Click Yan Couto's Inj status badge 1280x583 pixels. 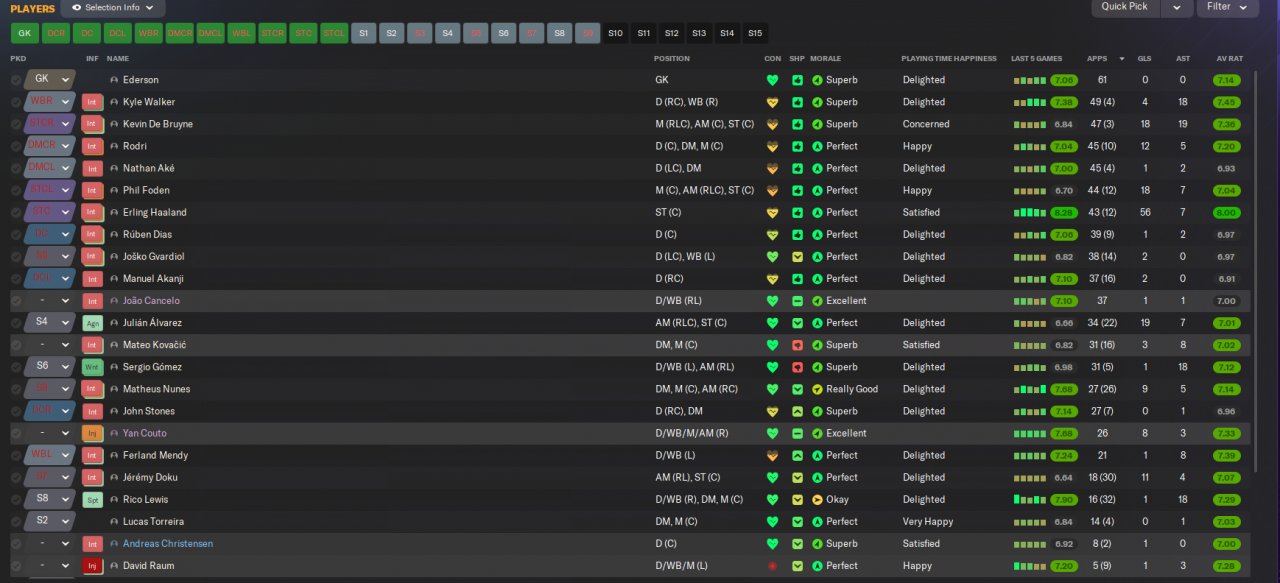(x=93, y=433)
